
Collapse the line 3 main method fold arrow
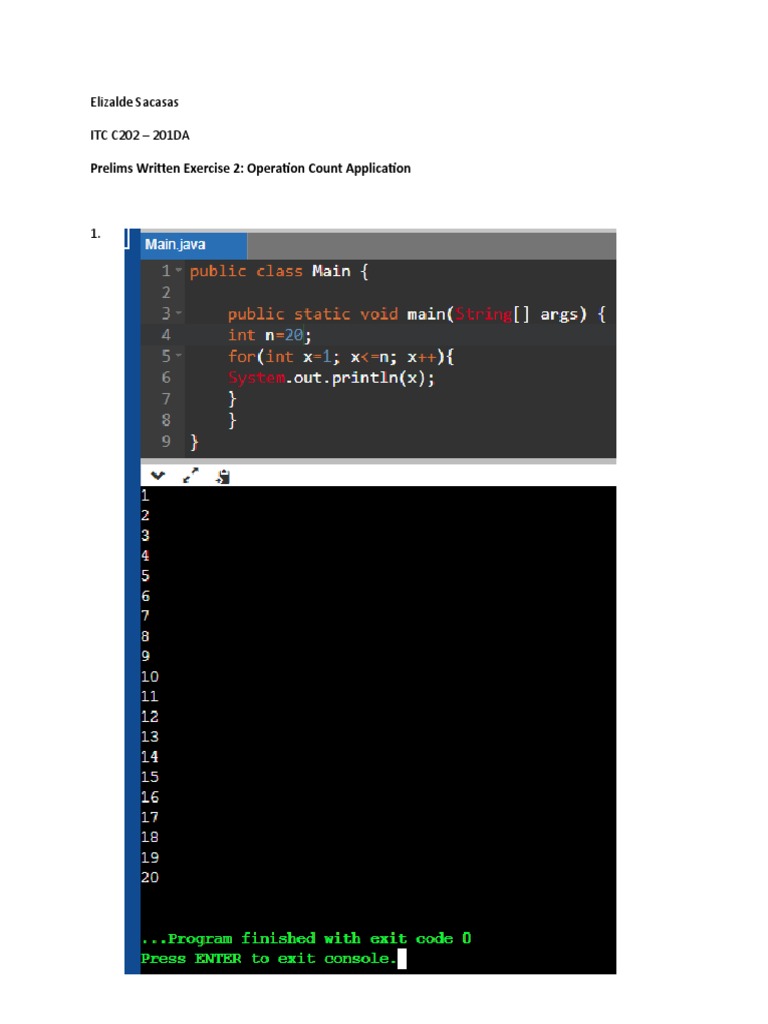[178, 313]
